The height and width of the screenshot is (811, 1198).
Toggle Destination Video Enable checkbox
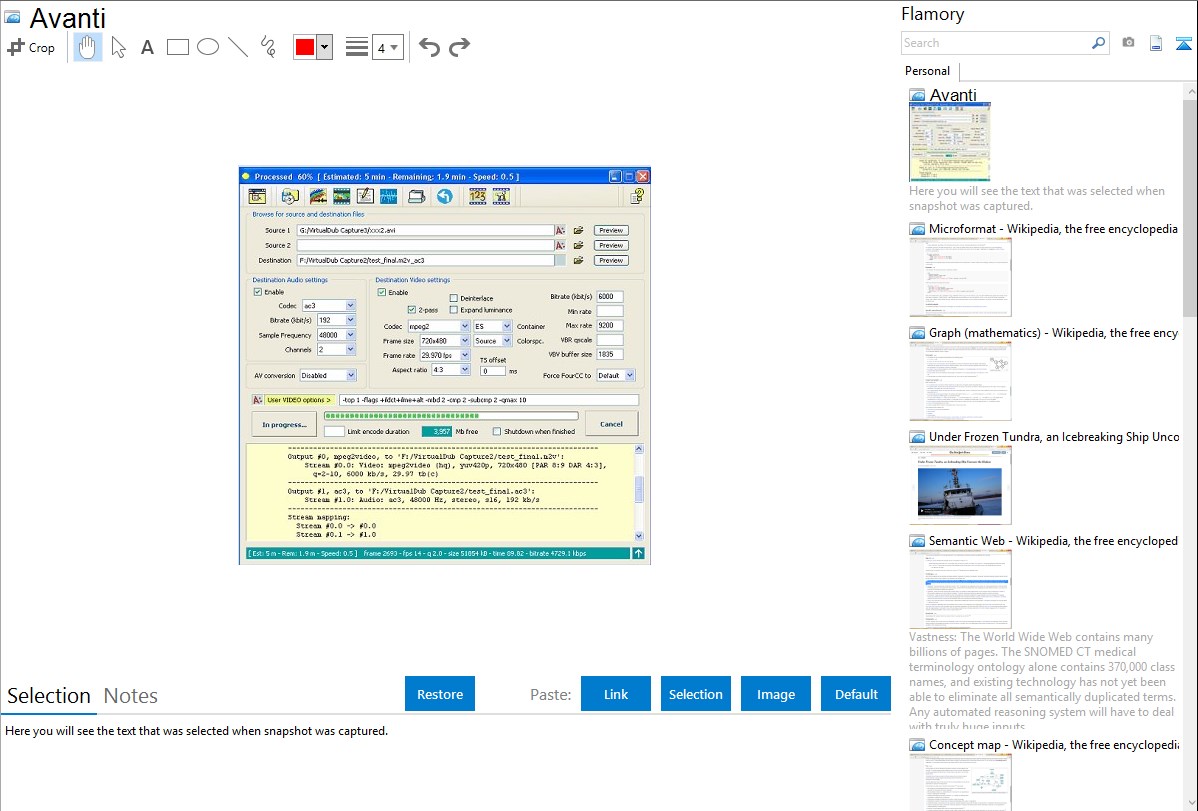tap(381, 292)
